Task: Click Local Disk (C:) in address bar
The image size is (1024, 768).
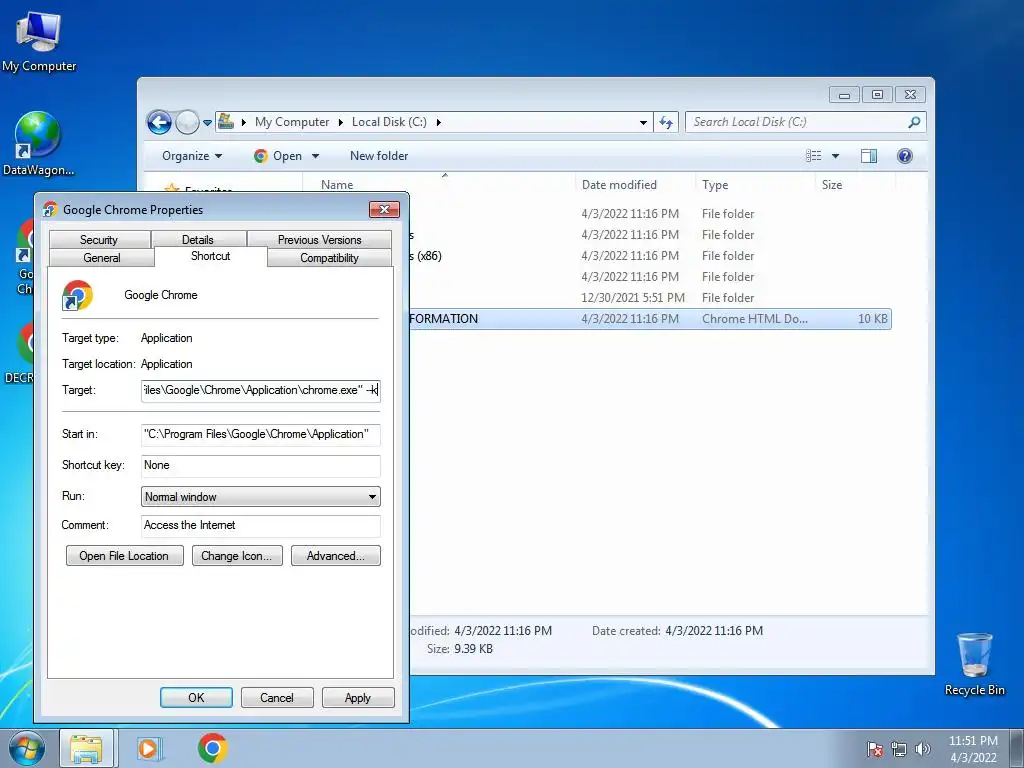Action: [x=389, y=122]
